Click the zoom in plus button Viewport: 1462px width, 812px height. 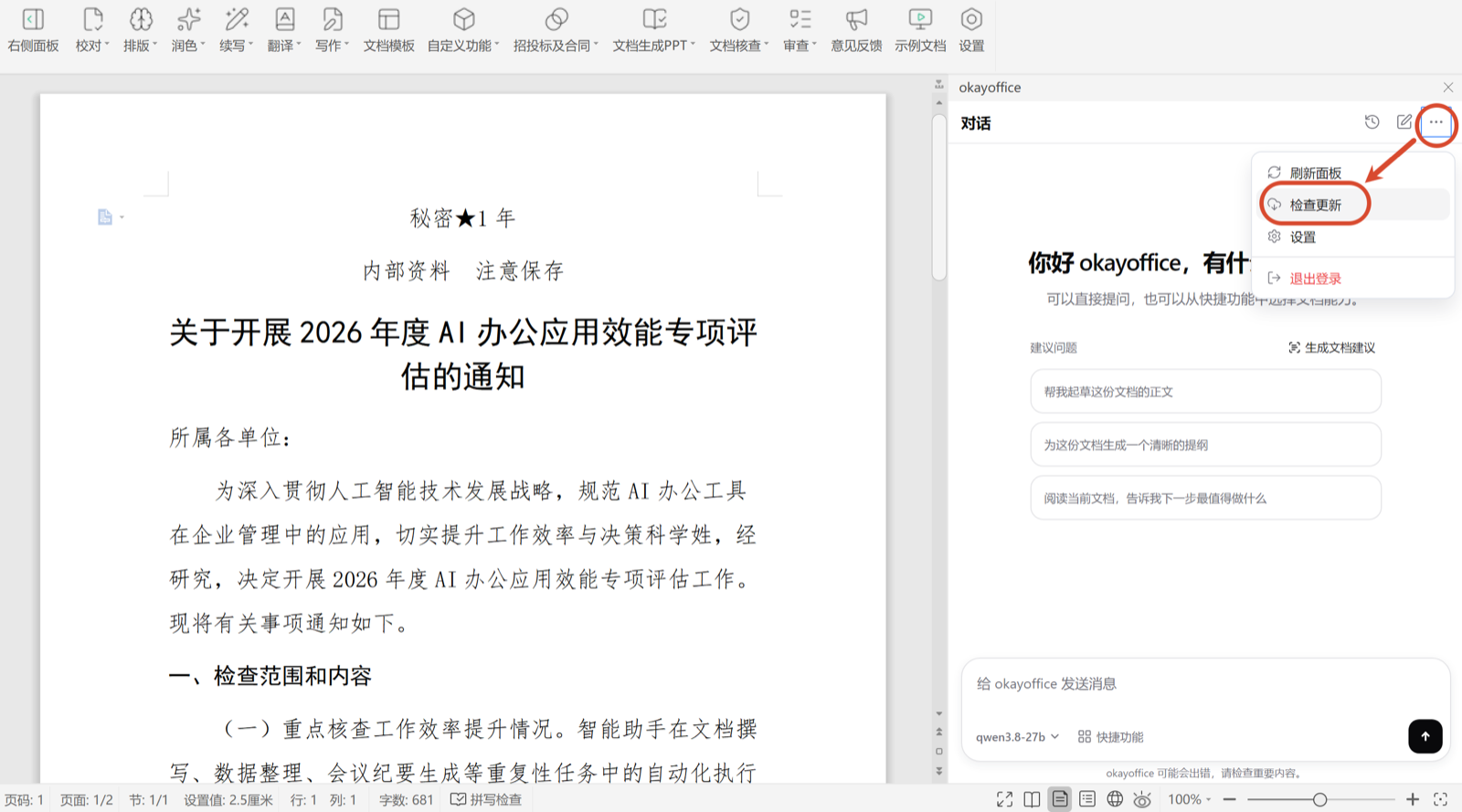click(1413, 799)
